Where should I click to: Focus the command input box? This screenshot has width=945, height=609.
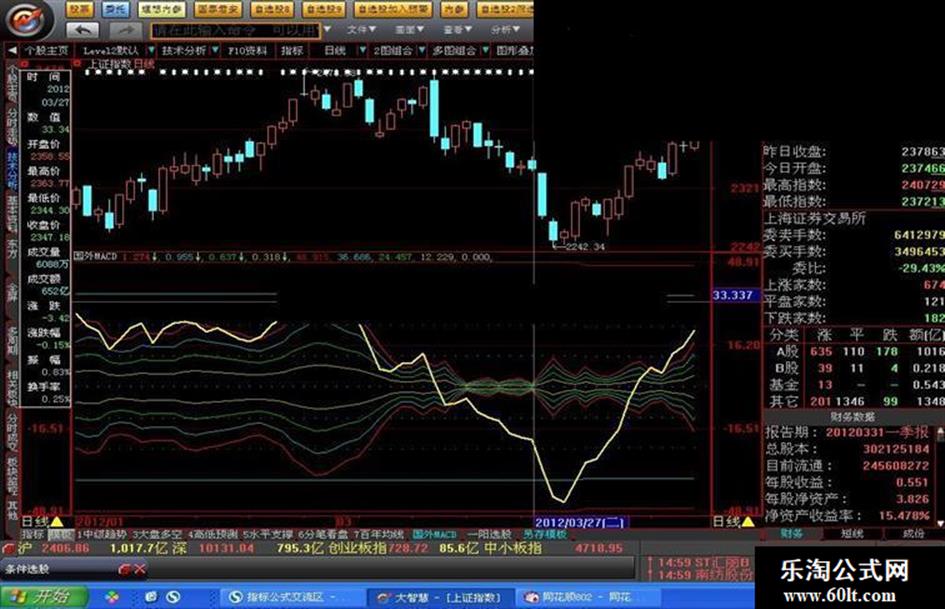pos(235,30)
